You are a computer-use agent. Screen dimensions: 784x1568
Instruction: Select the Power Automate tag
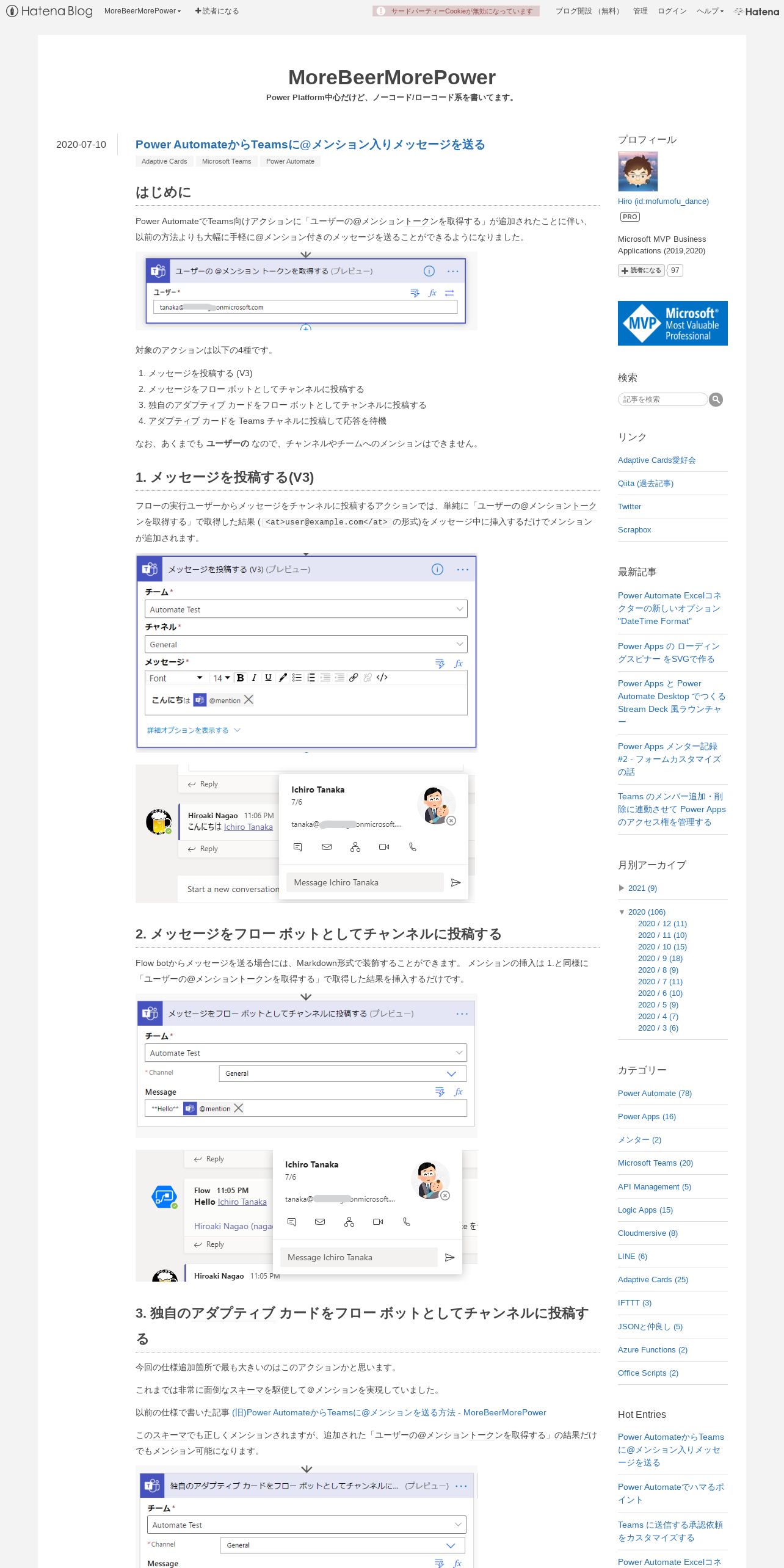pyautogui.click(x=290, y=161)
